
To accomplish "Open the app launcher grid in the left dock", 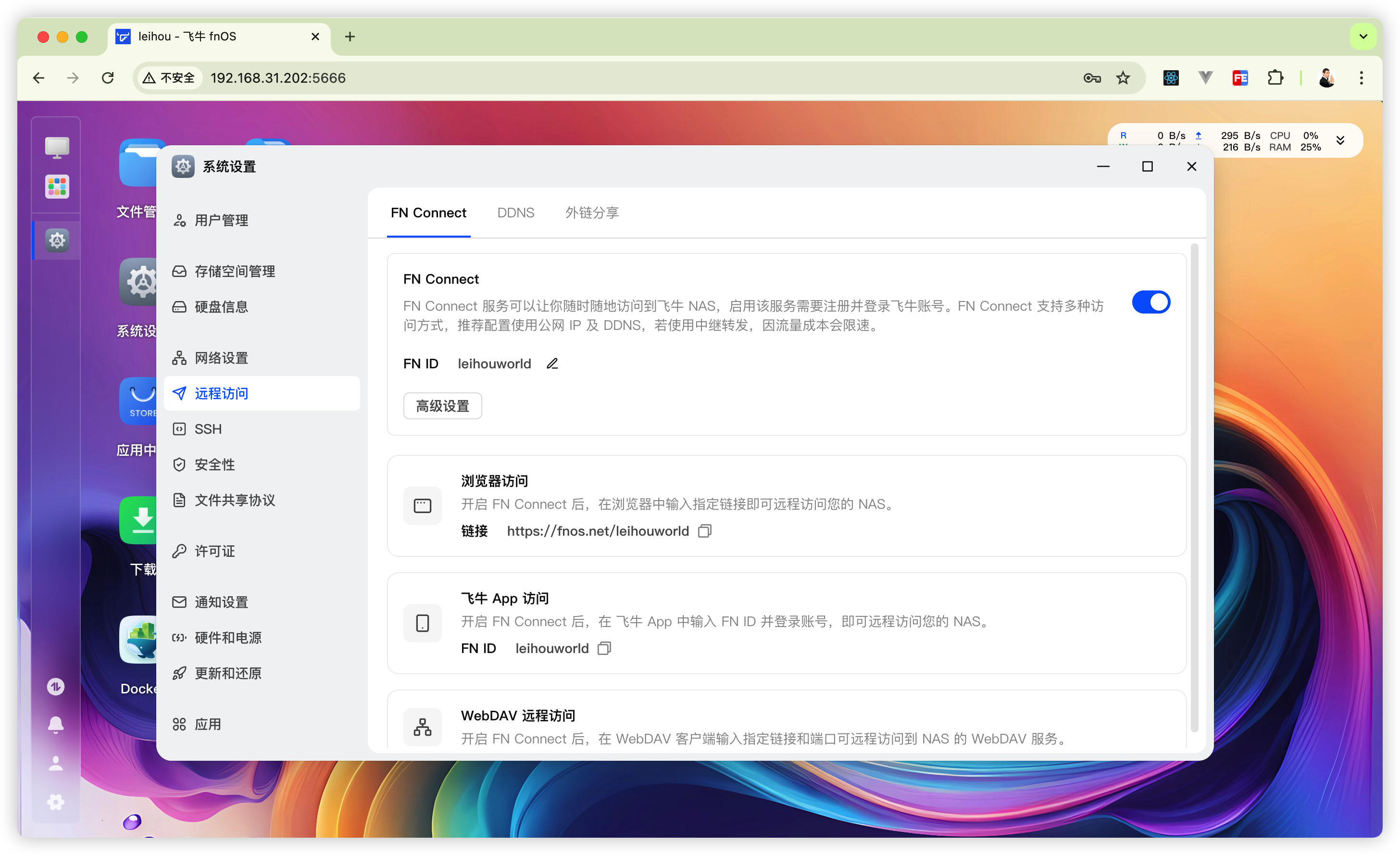I will [x=57, y=187].
